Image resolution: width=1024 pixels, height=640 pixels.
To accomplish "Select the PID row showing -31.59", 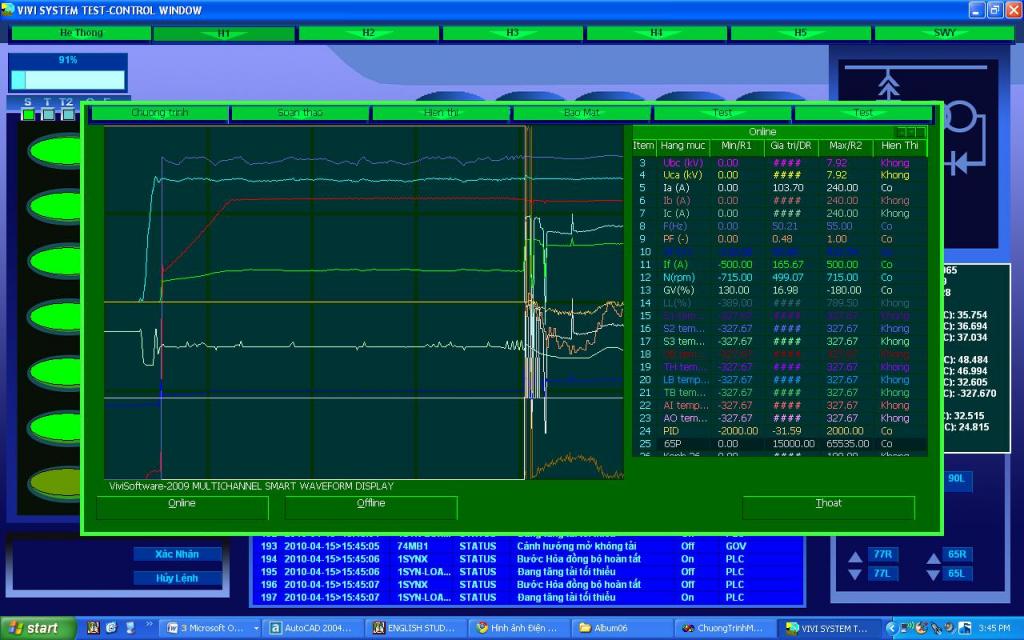I will click(x=779, y=431).
